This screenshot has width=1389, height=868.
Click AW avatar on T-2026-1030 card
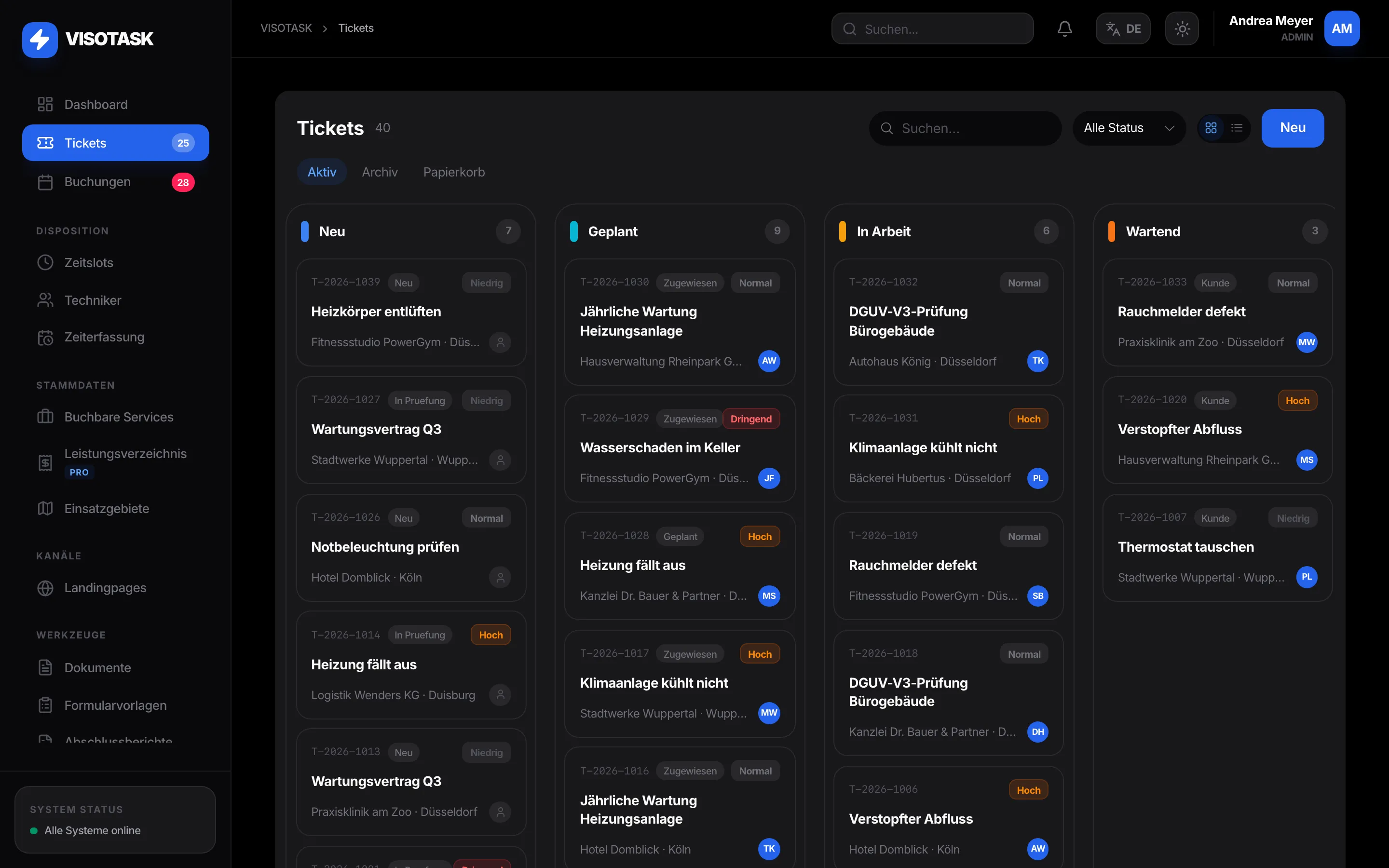point(769,361)
